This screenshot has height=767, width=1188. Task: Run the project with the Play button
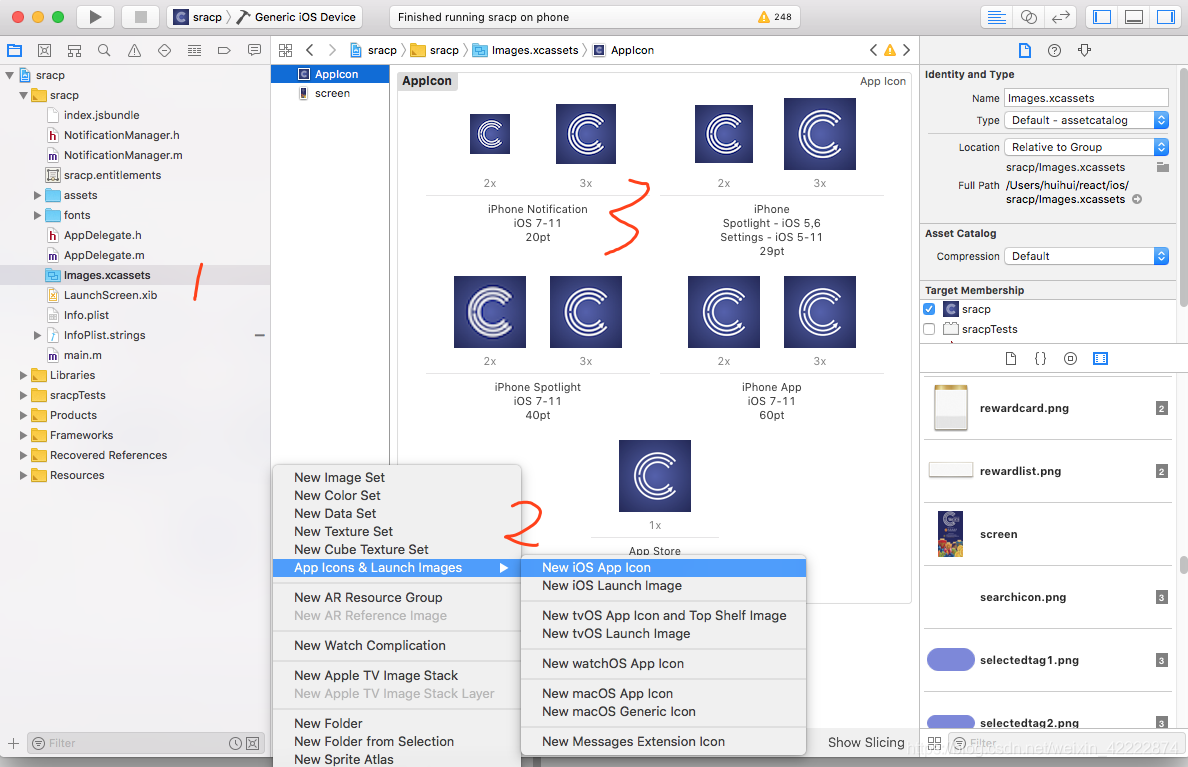point(95,17)
